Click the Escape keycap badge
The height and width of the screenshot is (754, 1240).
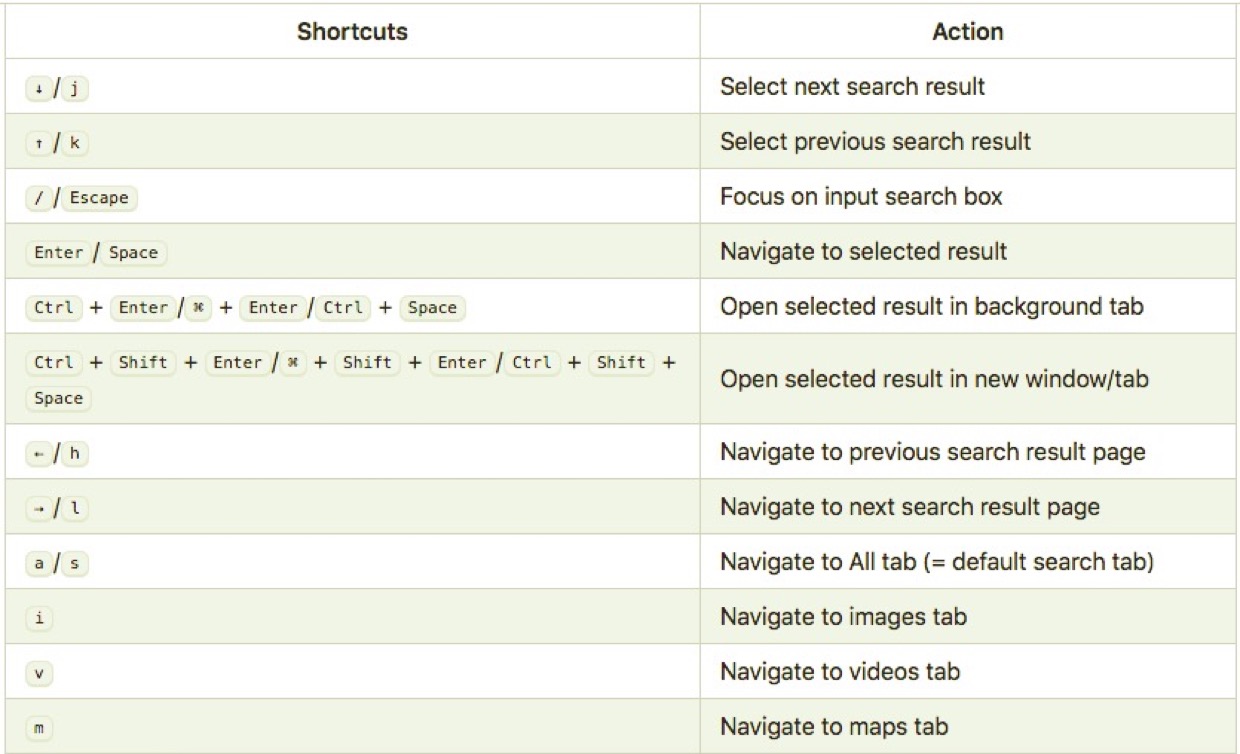point(99,197)
